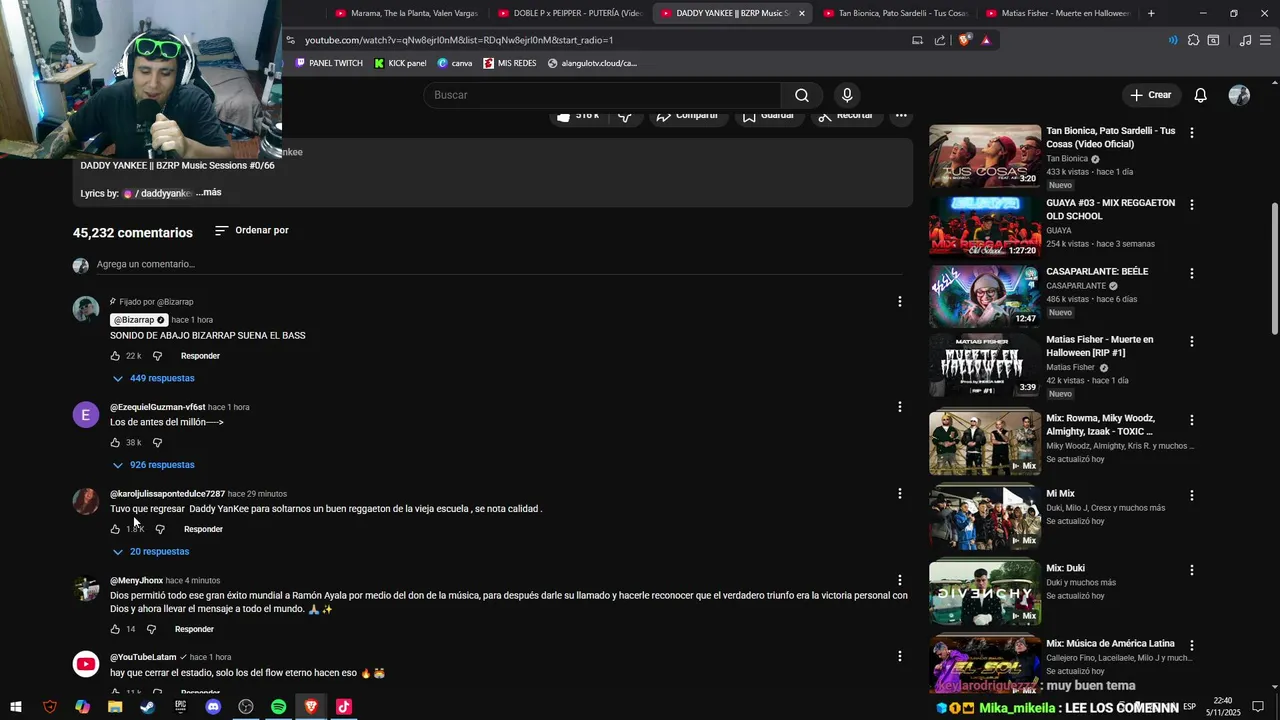Open Discord from the taskbar
1280x720 pixels.
point(213,707)
